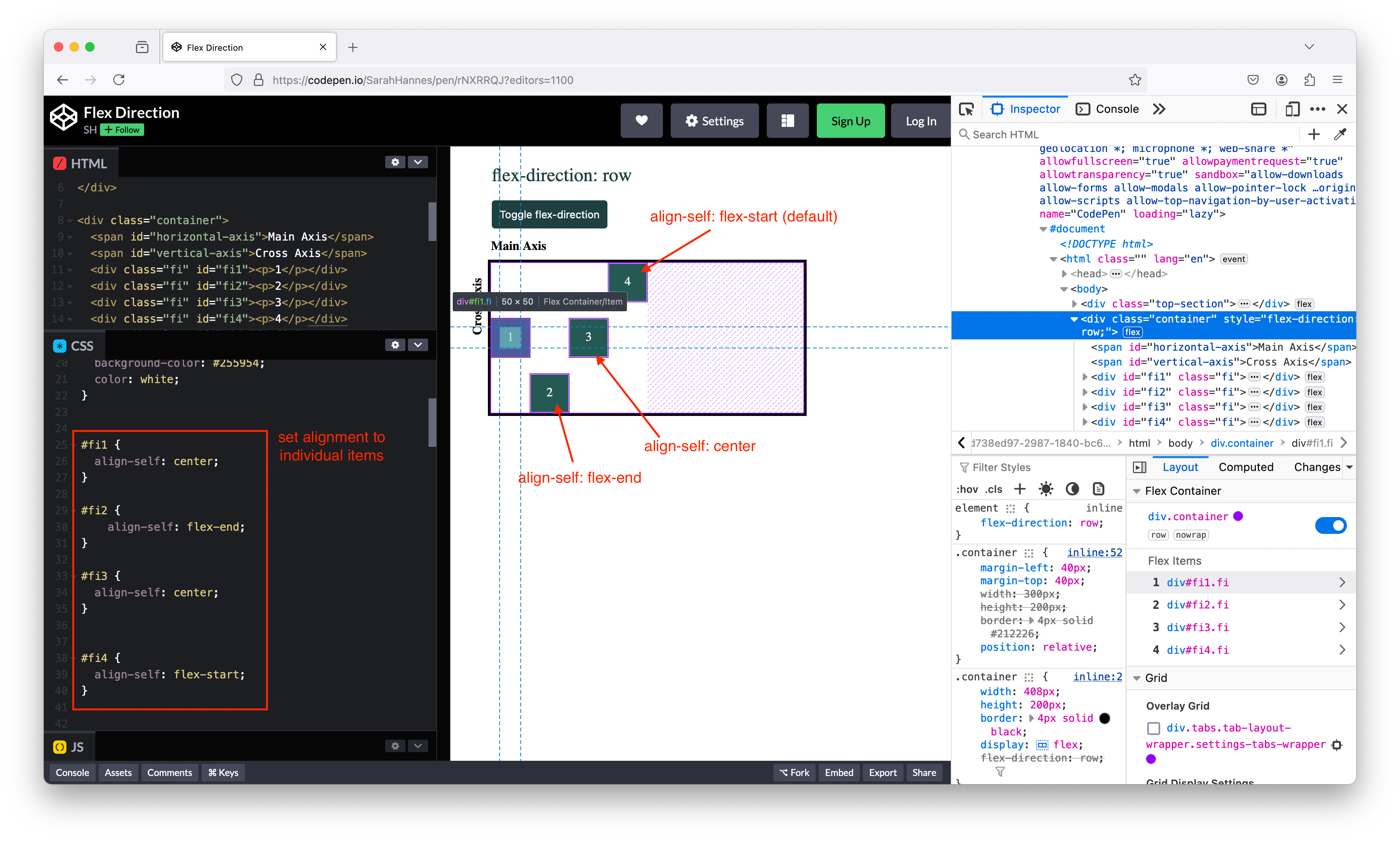The image size is (1400, 842).
Task: Expand head element in markup tree
Action: click(x=1064, y=274)
